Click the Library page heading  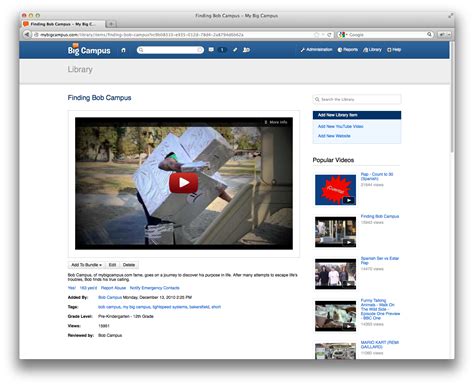coord(80,69)
